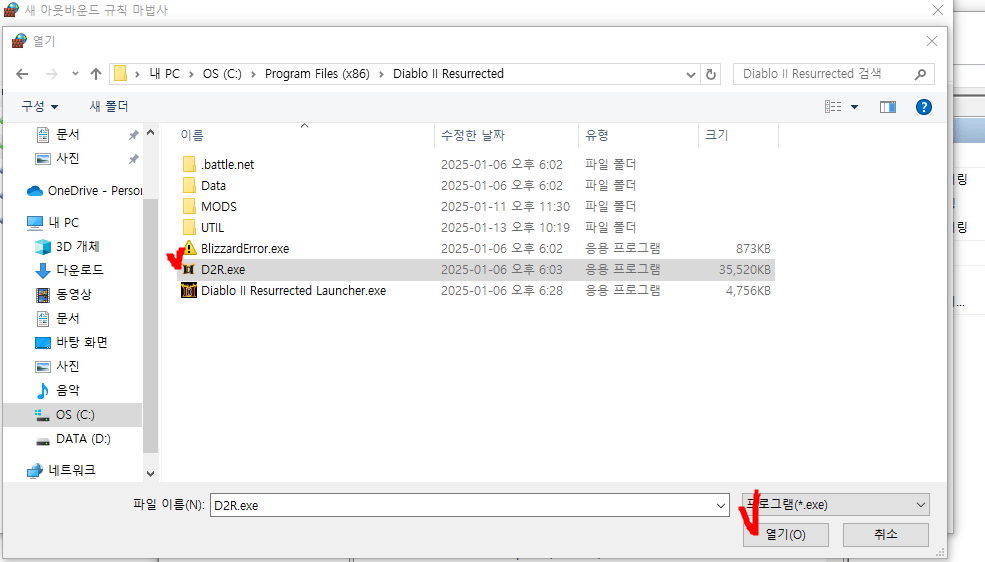Go up one folder level arrow
Screen dimensions: 985x562
point(95,74)
